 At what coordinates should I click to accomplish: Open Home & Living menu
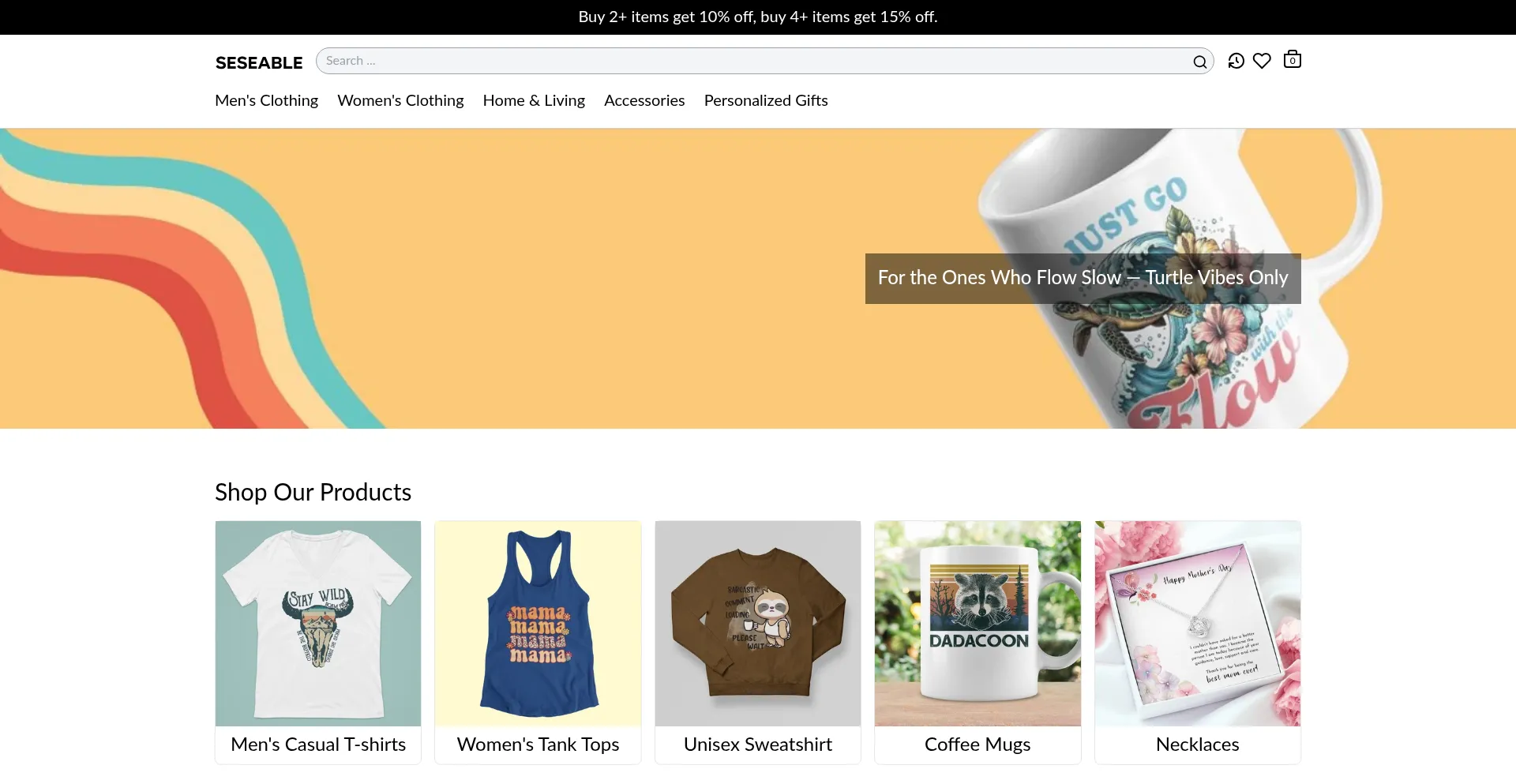(534, 100)
